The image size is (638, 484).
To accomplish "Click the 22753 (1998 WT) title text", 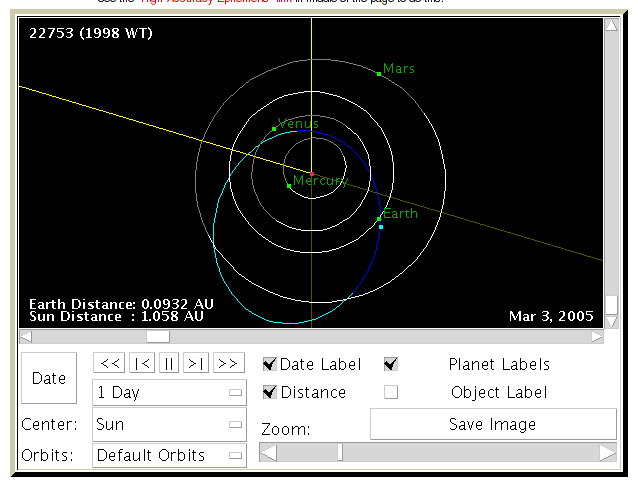I will pyautogui.click(x=91, y=33).
